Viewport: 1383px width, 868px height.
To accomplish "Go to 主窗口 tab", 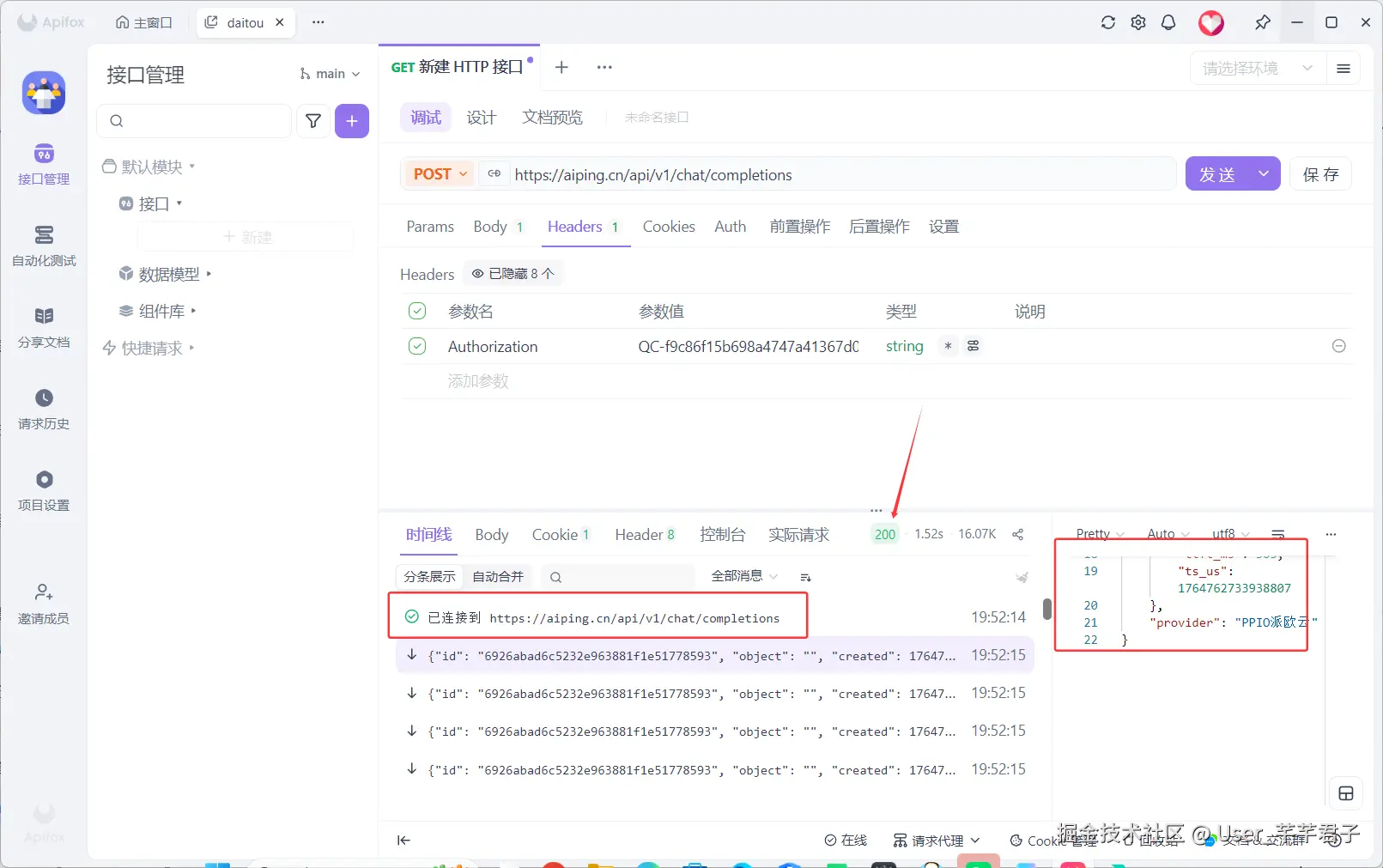I will pos(144,23).
